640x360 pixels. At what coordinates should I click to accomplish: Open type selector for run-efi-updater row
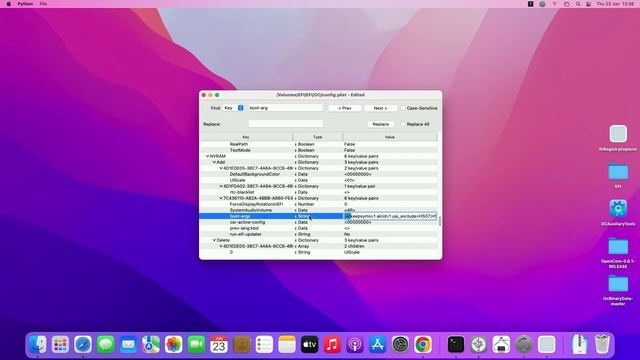click(x=296, y=234)
